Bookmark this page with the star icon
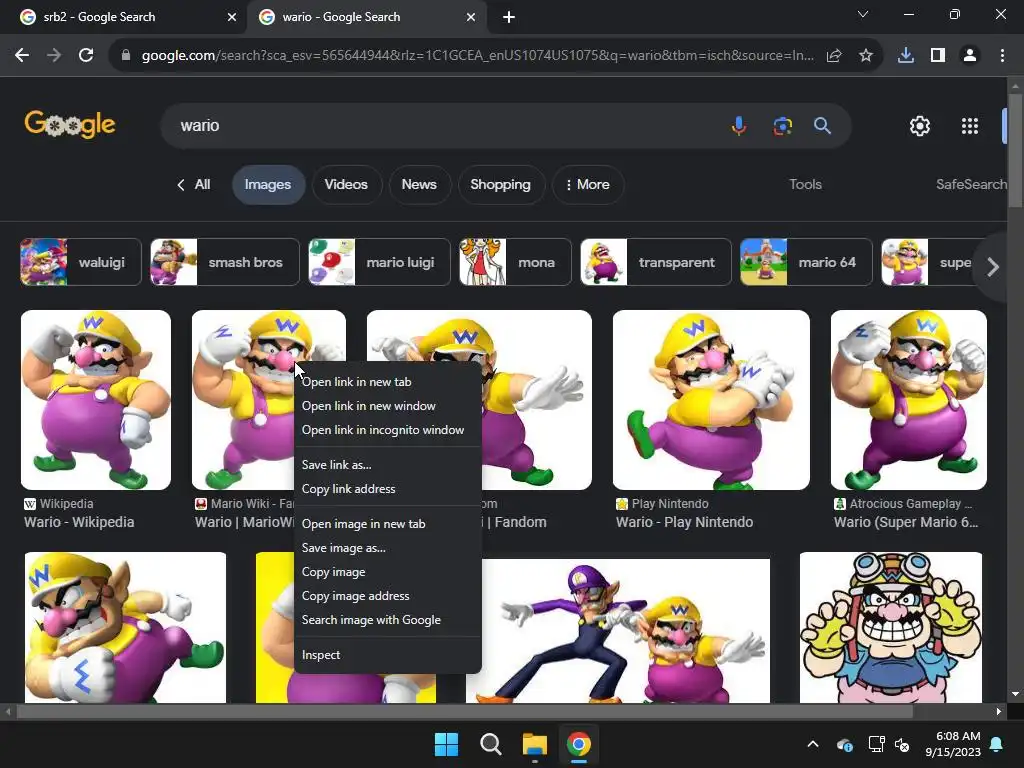1024x768 pixels. (866, 56)
